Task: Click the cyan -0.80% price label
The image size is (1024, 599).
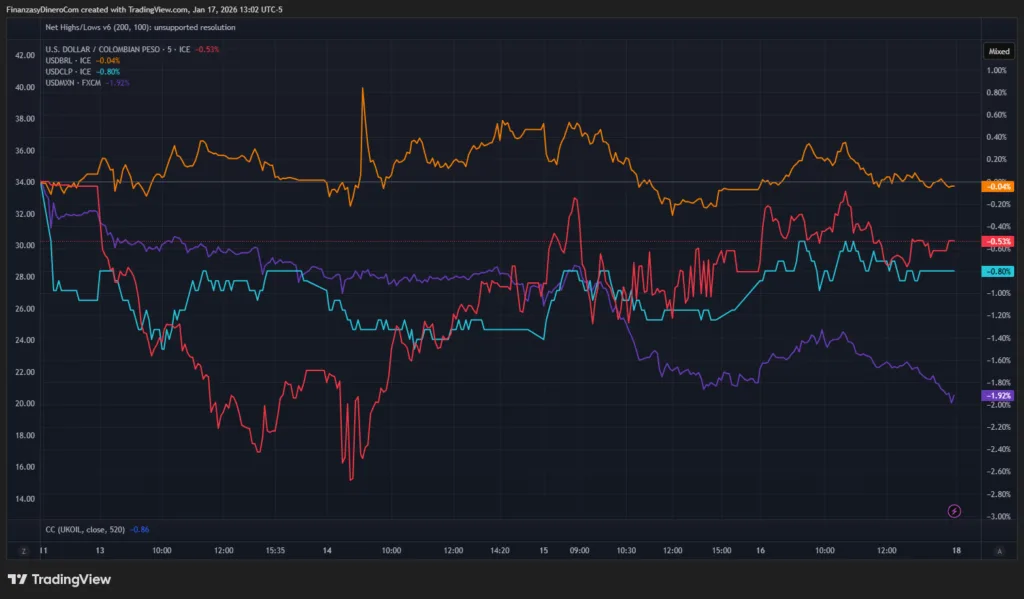Action: point(999,271)
